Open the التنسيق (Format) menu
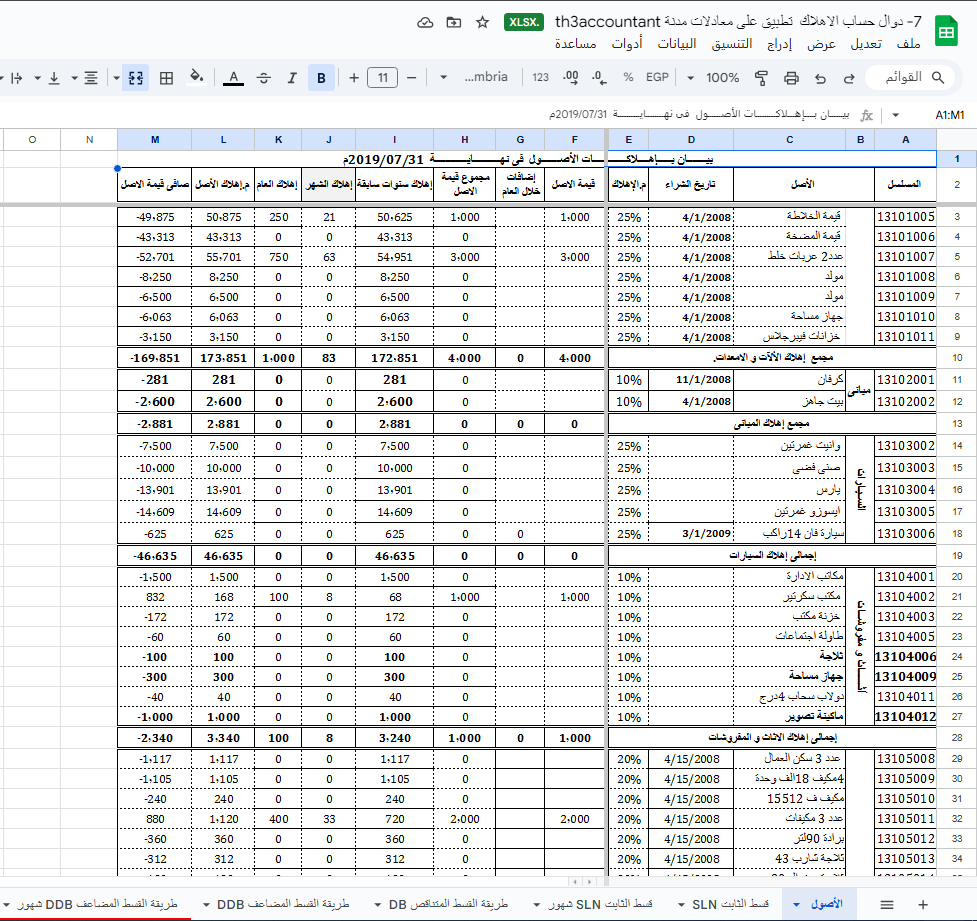This screenshot has width=977, height=921. click(x=732, y=44)
